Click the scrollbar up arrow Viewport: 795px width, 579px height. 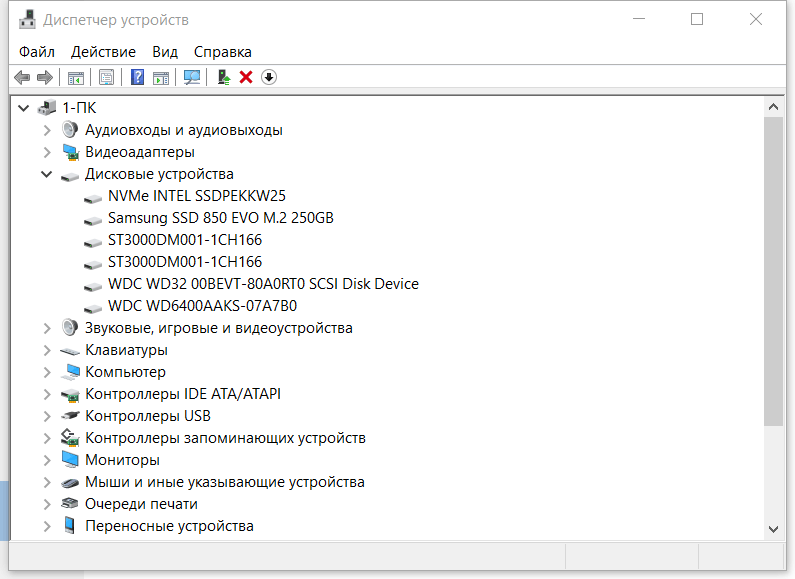tap(773, 107)
